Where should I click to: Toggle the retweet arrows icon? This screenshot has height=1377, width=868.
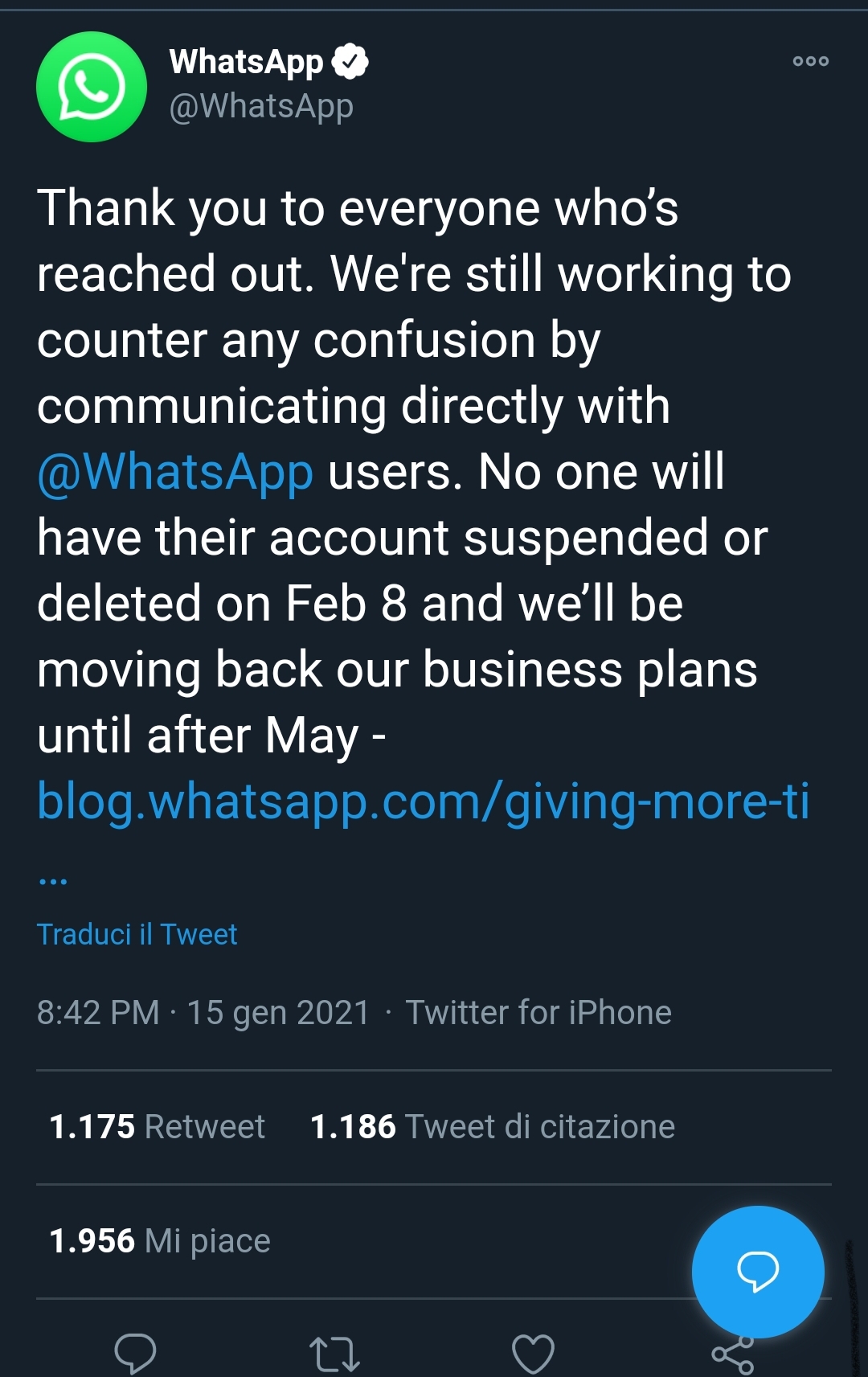click(x=334, y=1354)
